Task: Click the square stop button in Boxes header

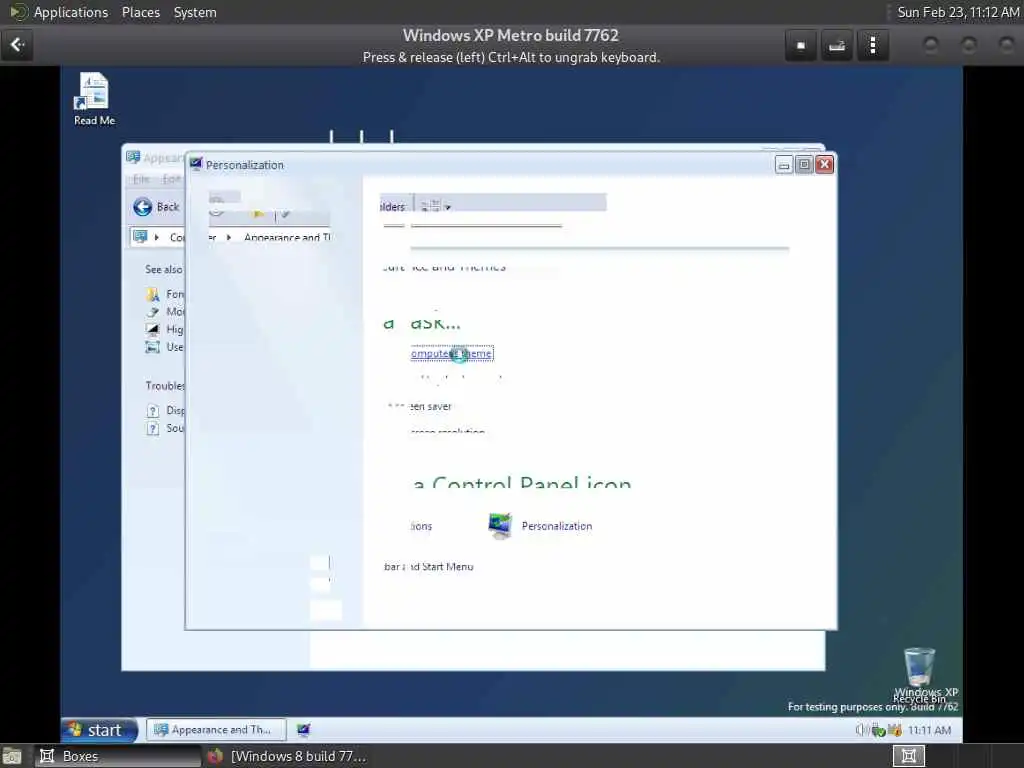Action: pyautogui.click(x=801, y=46)
